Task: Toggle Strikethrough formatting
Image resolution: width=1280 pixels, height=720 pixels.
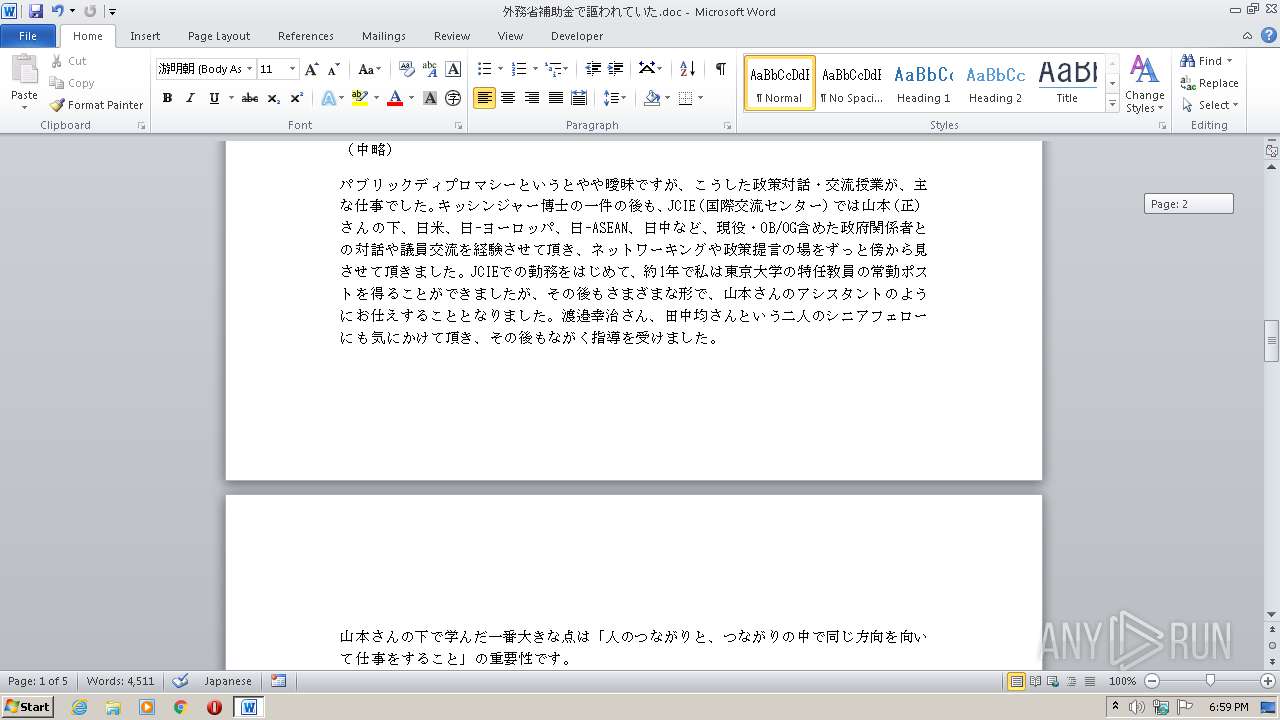Action: click(x=250, y=98)
